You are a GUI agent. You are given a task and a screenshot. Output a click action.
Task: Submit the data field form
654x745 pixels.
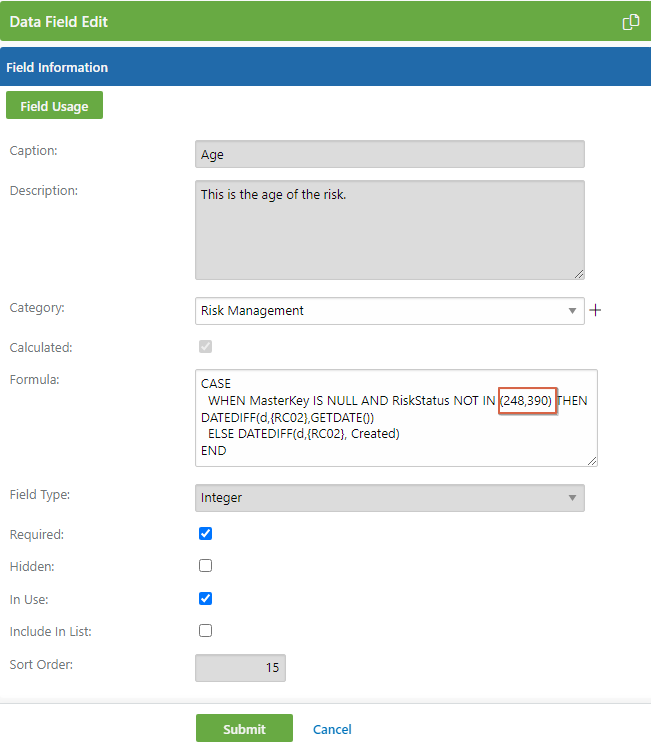pyautogui.click(x=244, y=728)
